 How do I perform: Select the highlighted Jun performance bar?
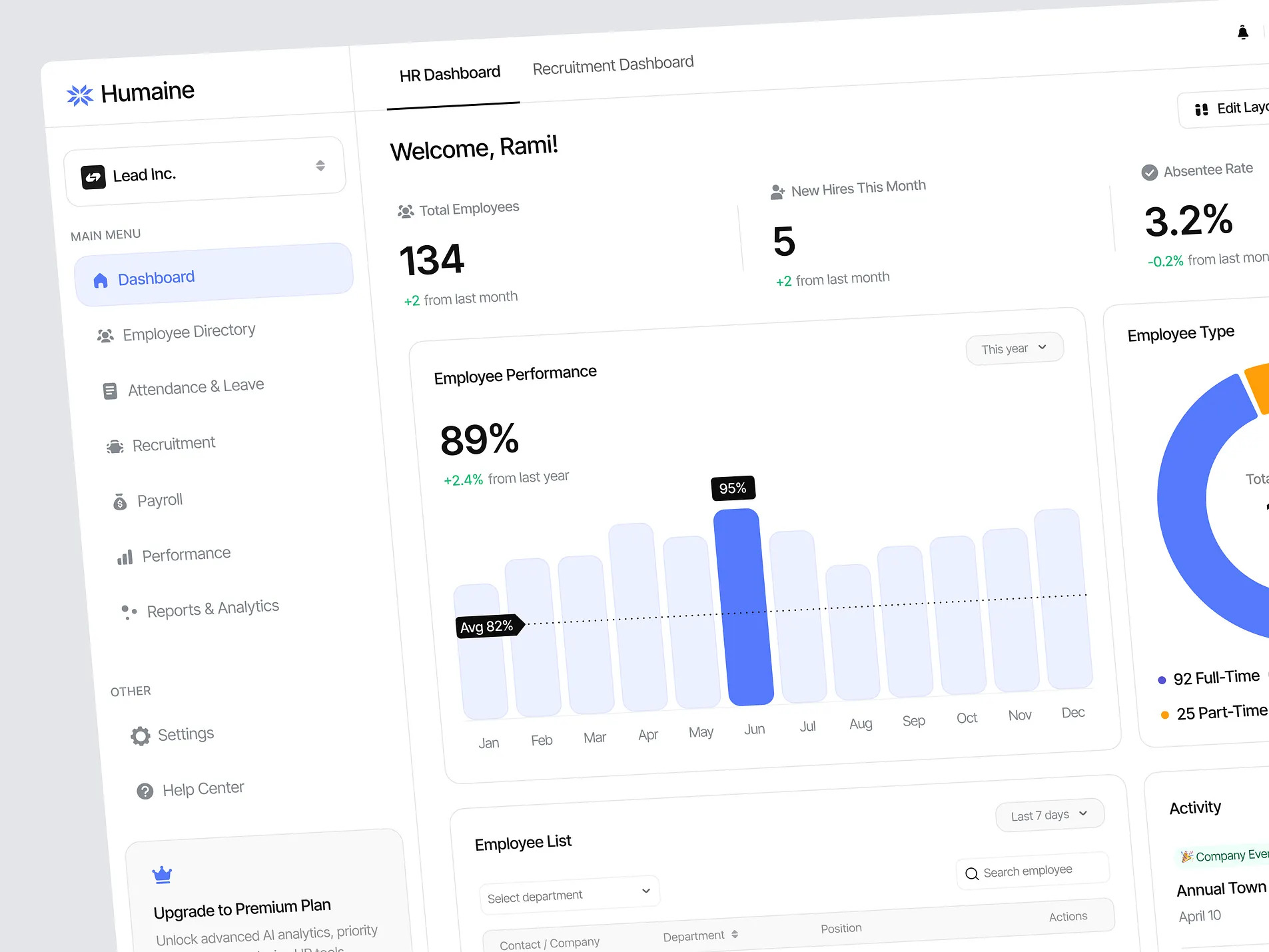[743, 606]
